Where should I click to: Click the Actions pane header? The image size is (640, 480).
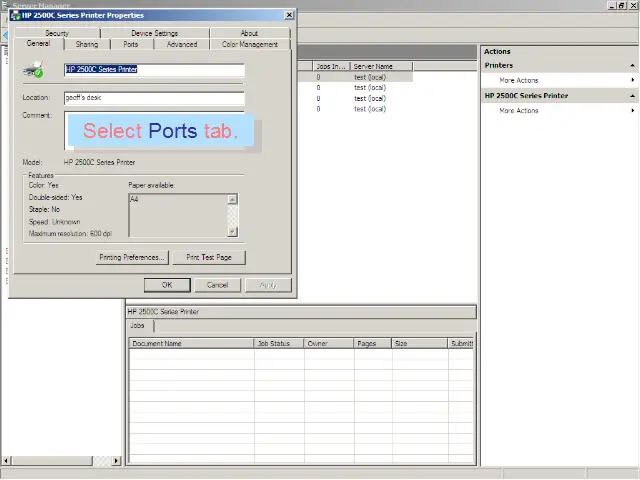coord(559,51)
